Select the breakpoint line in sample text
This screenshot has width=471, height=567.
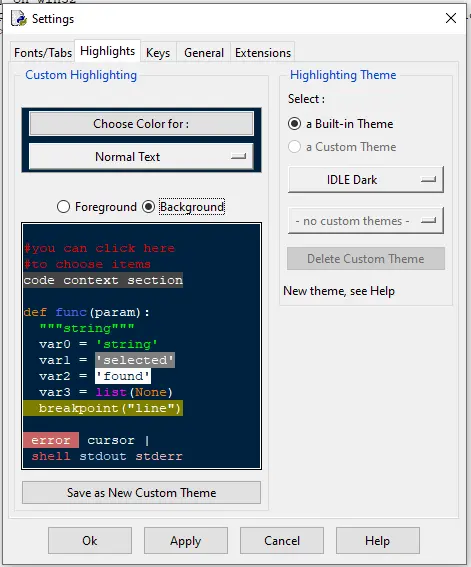(103, 408)
